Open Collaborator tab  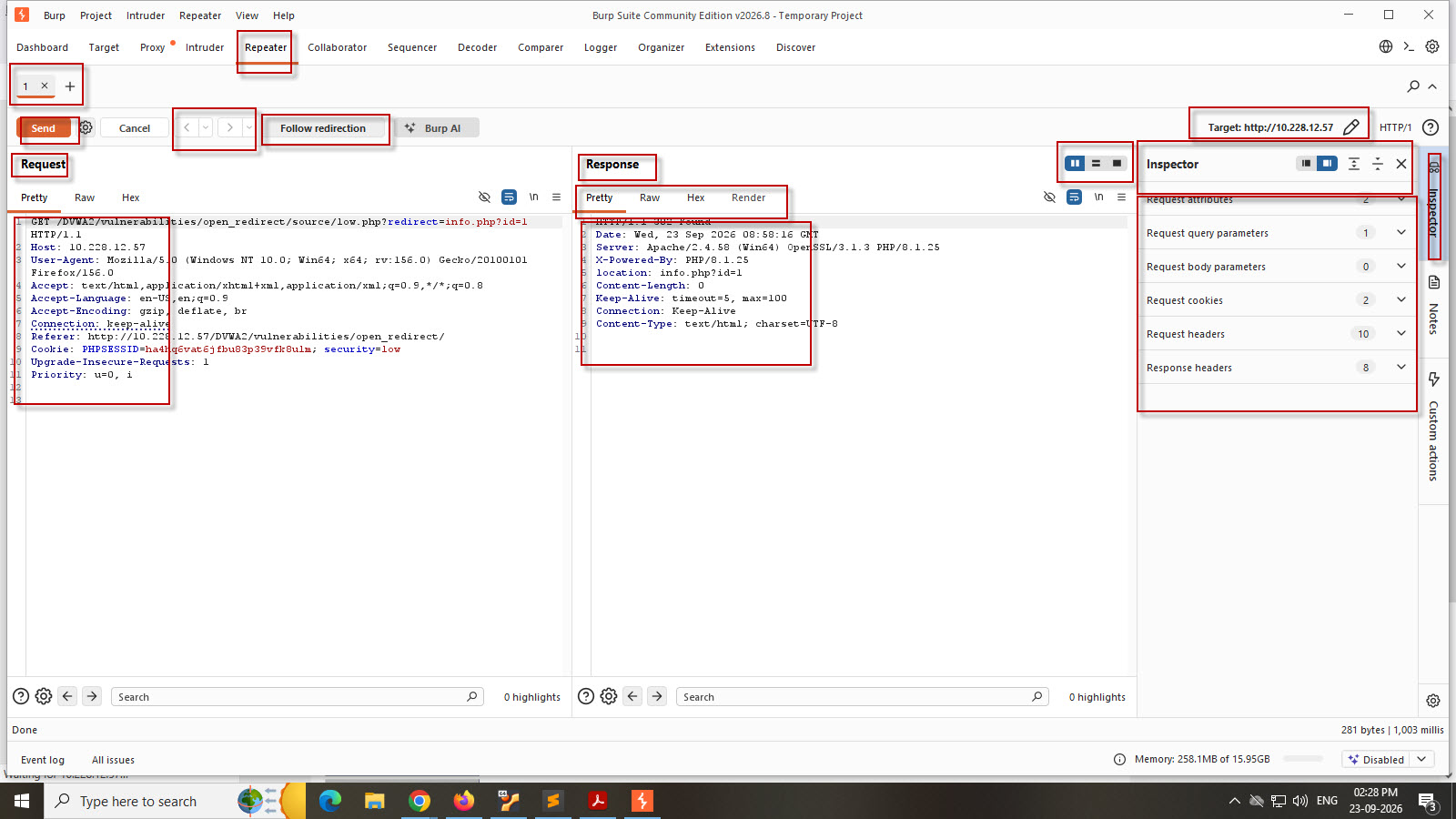click(338, 47)
